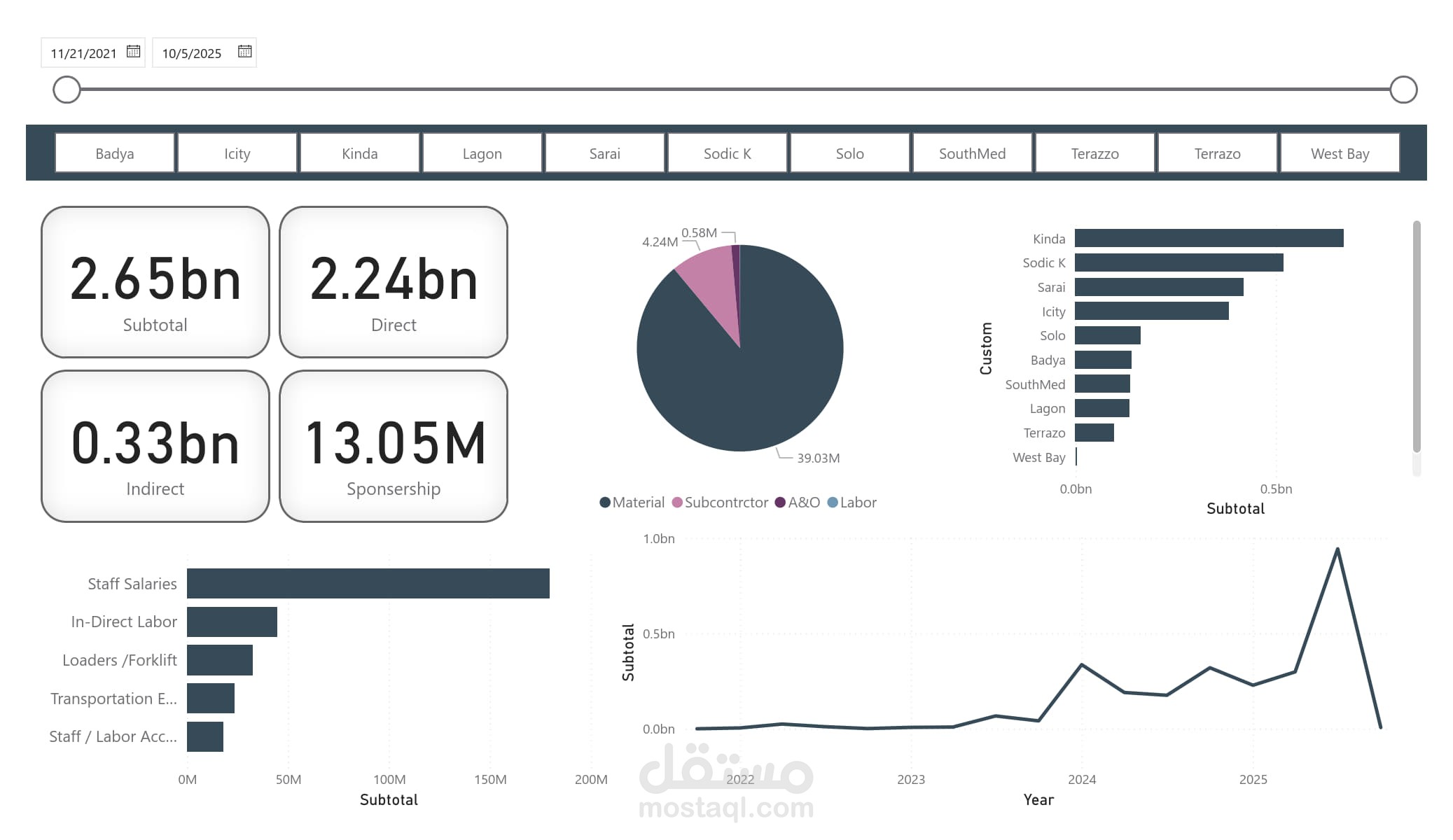The height and width of the screenshot is (840, 1453).
Task: Toggle the West Bay slicer button
Action: [x=1340, y=153]
